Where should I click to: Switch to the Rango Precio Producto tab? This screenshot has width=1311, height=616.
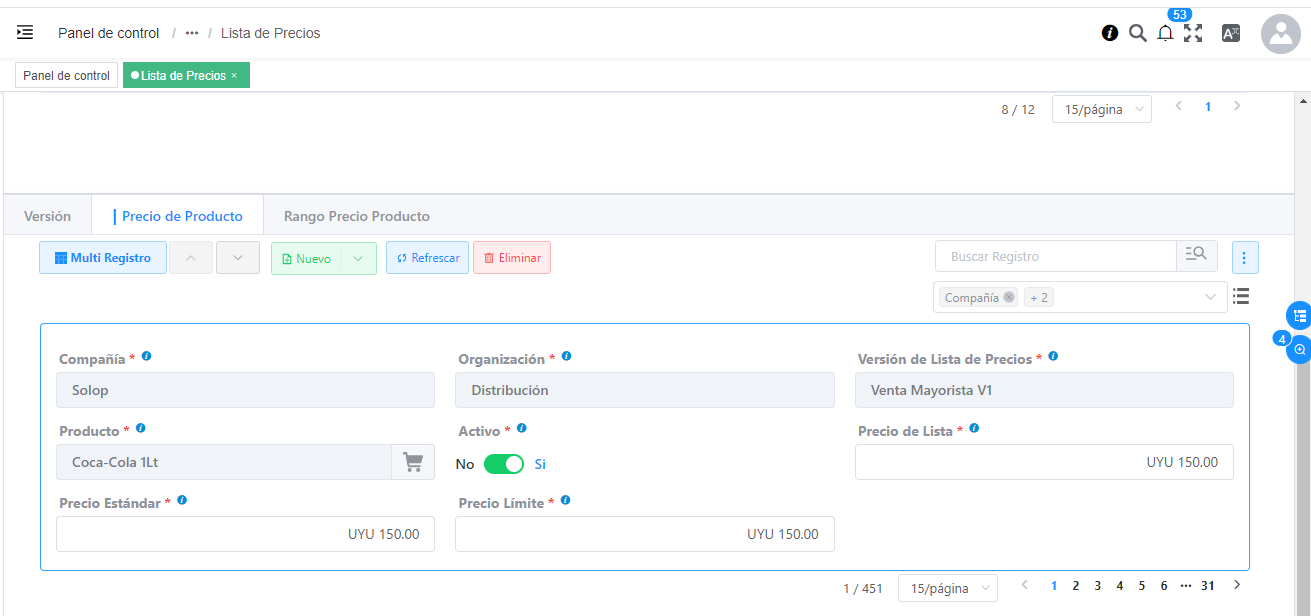356,216
